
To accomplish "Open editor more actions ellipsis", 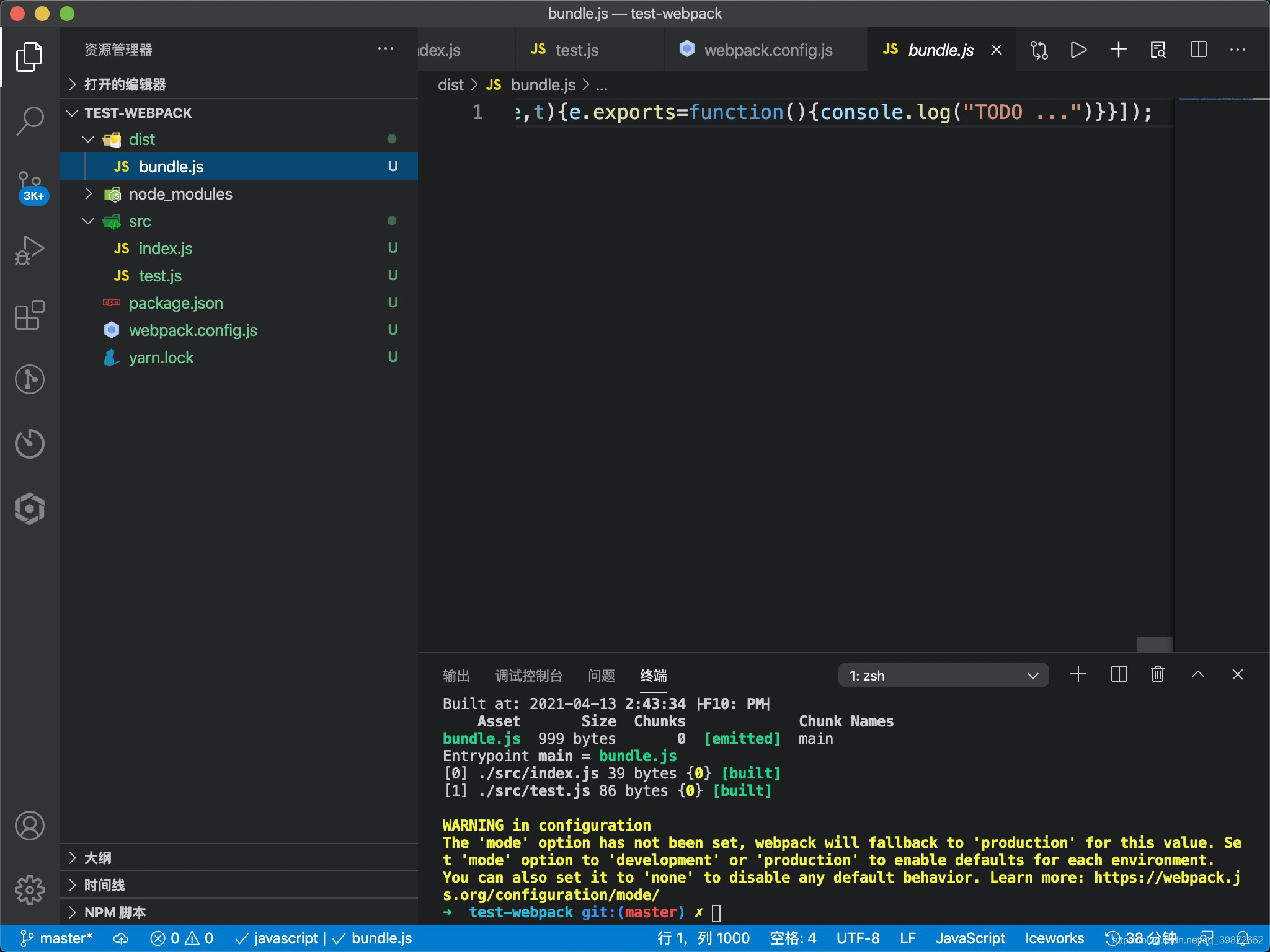I will tap(1238, 50).
